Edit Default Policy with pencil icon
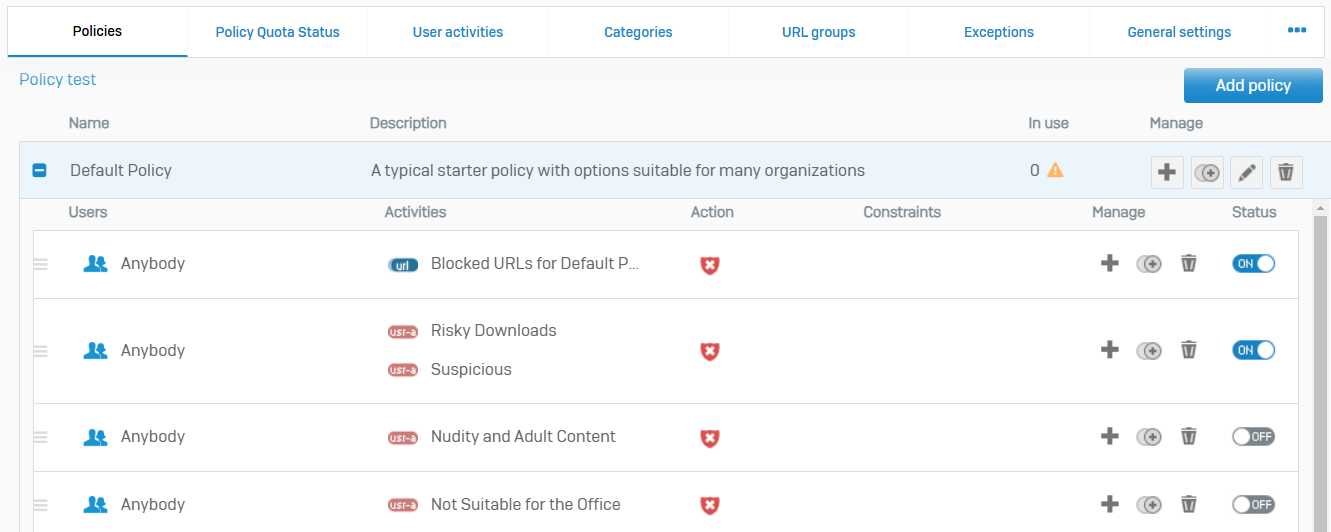The width and height of the screenshot is (1331, 532). click(1246, 172)
